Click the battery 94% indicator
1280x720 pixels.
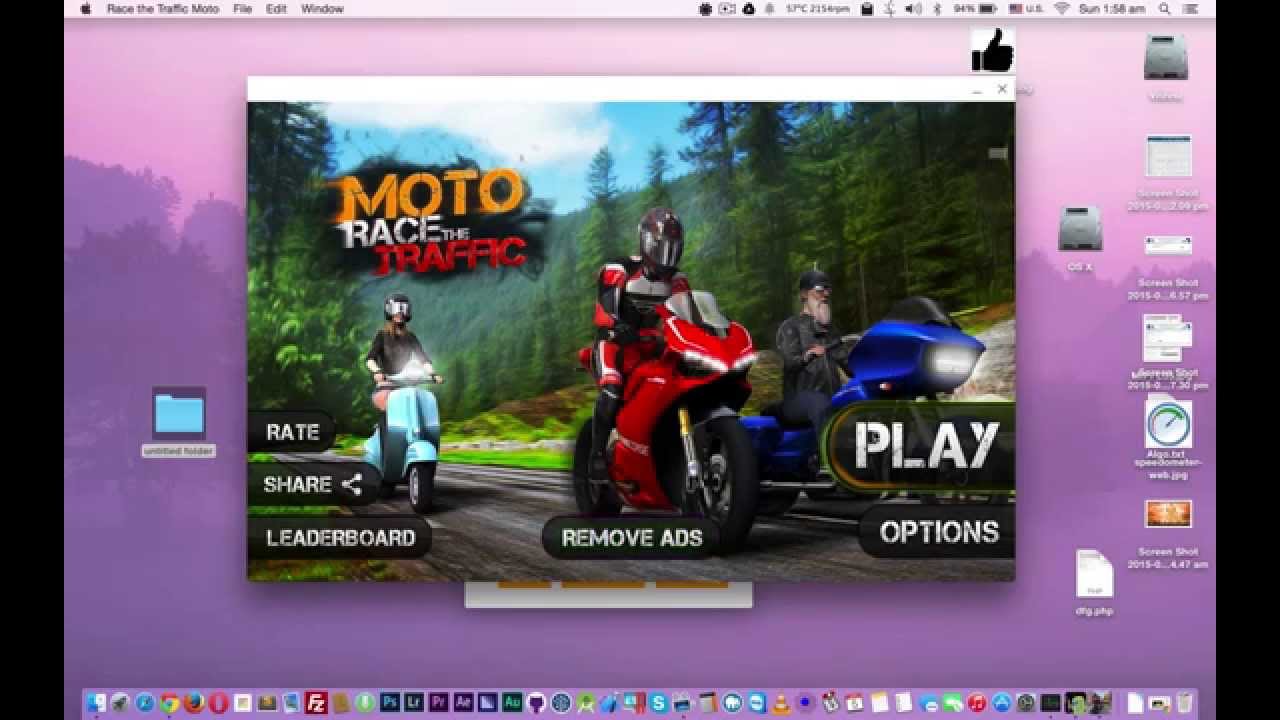[x=975, y=8]
